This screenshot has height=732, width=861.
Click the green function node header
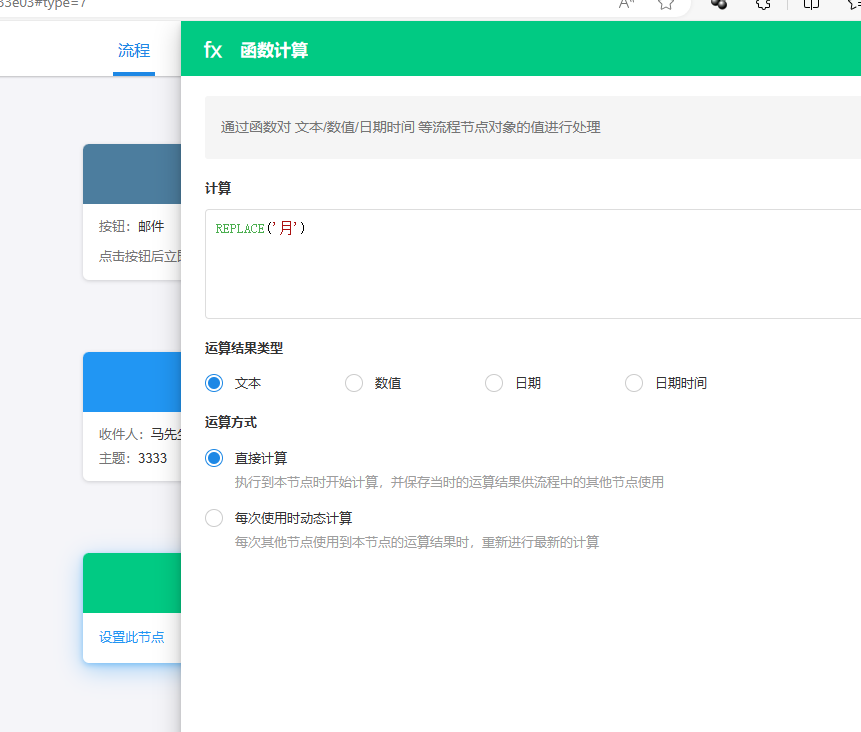click(x=132, y=583)
